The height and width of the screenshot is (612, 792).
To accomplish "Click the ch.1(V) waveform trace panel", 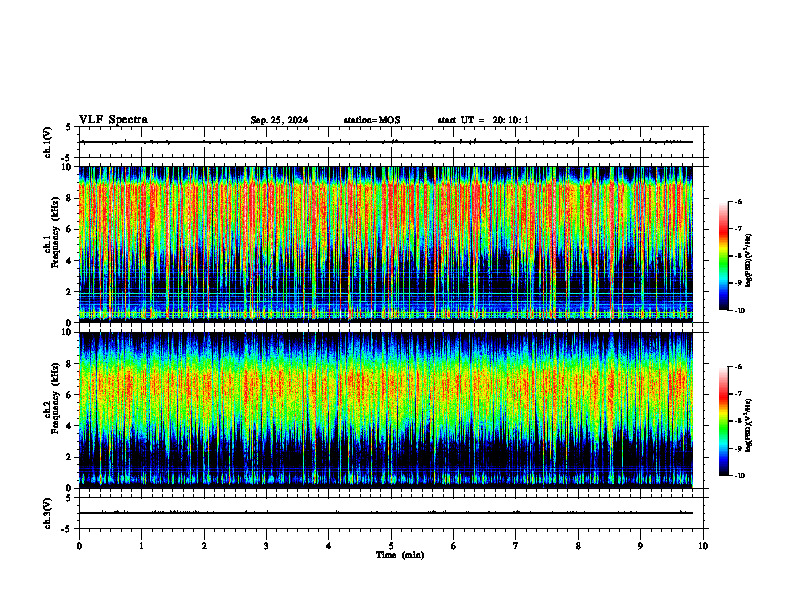I will click(x=391, y=142).
